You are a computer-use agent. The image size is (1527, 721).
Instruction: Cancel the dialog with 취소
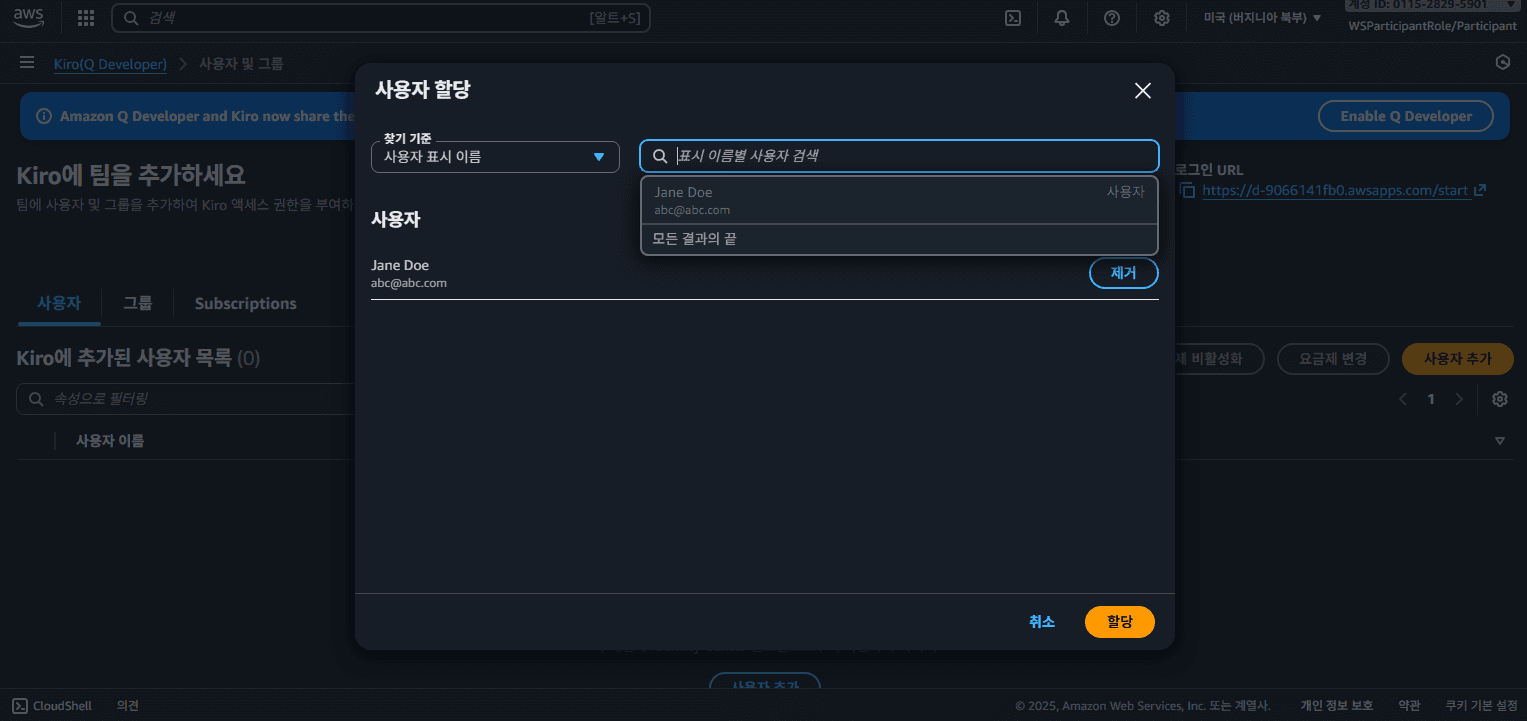click(x=1042, y=622)
